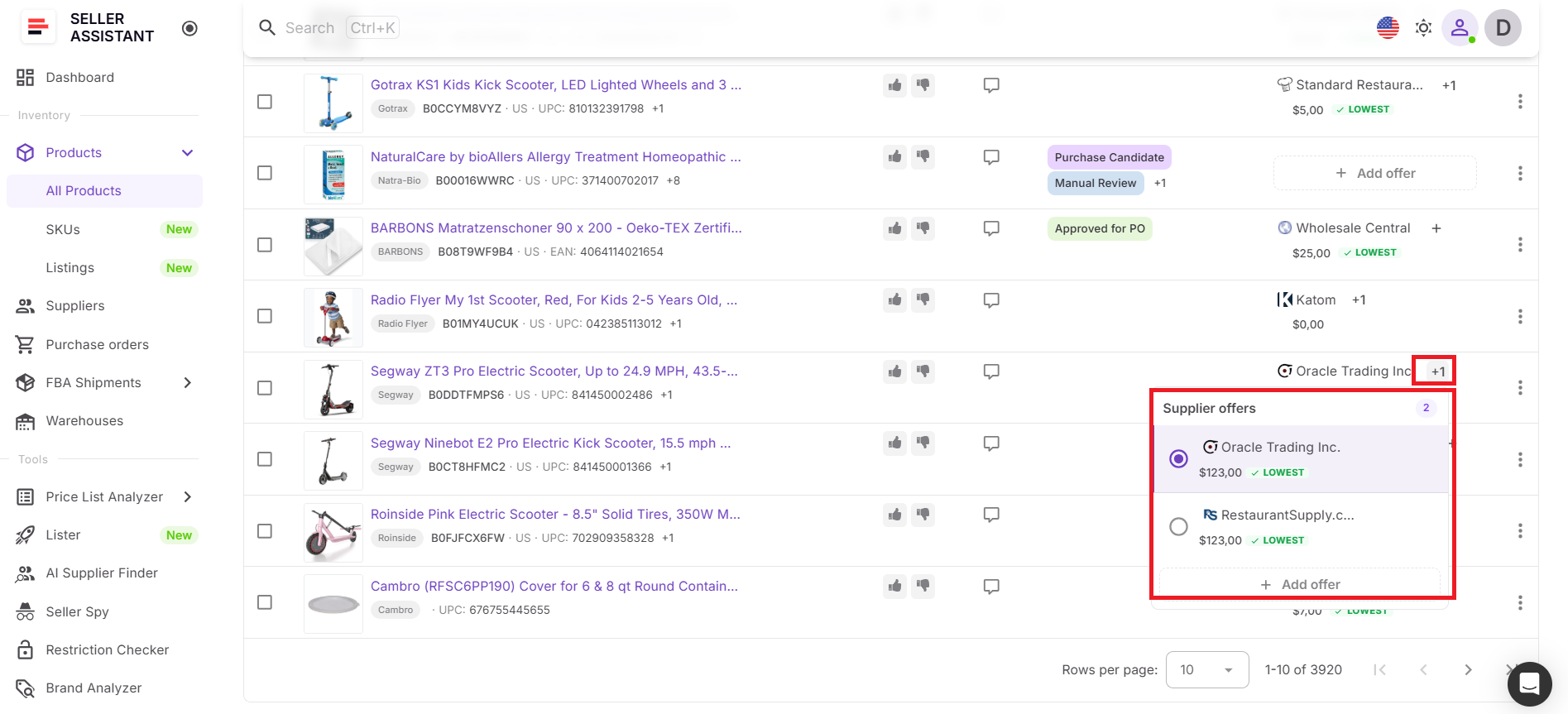Select RestaurantSupply.c... offer radio button

1179,526
